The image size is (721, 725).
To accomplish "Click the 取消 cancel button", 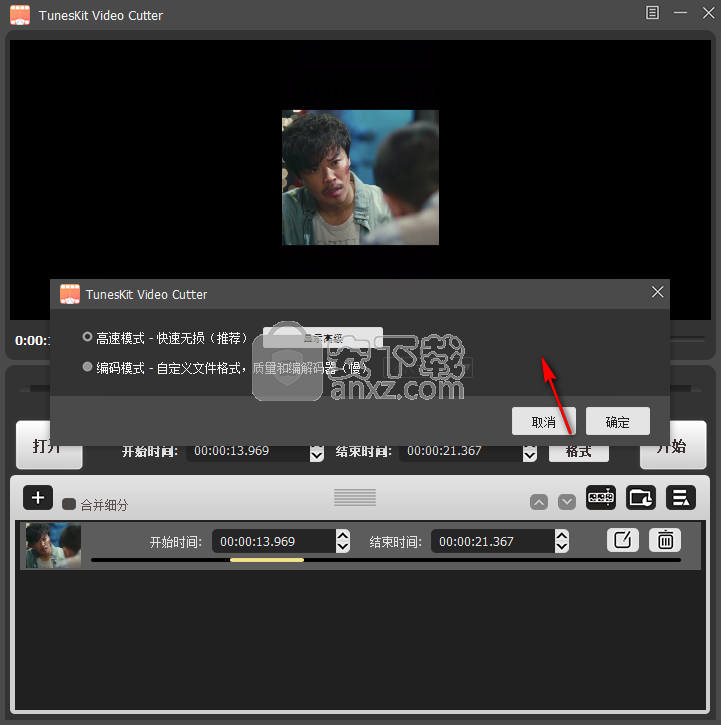I will [x=544, y=421].
